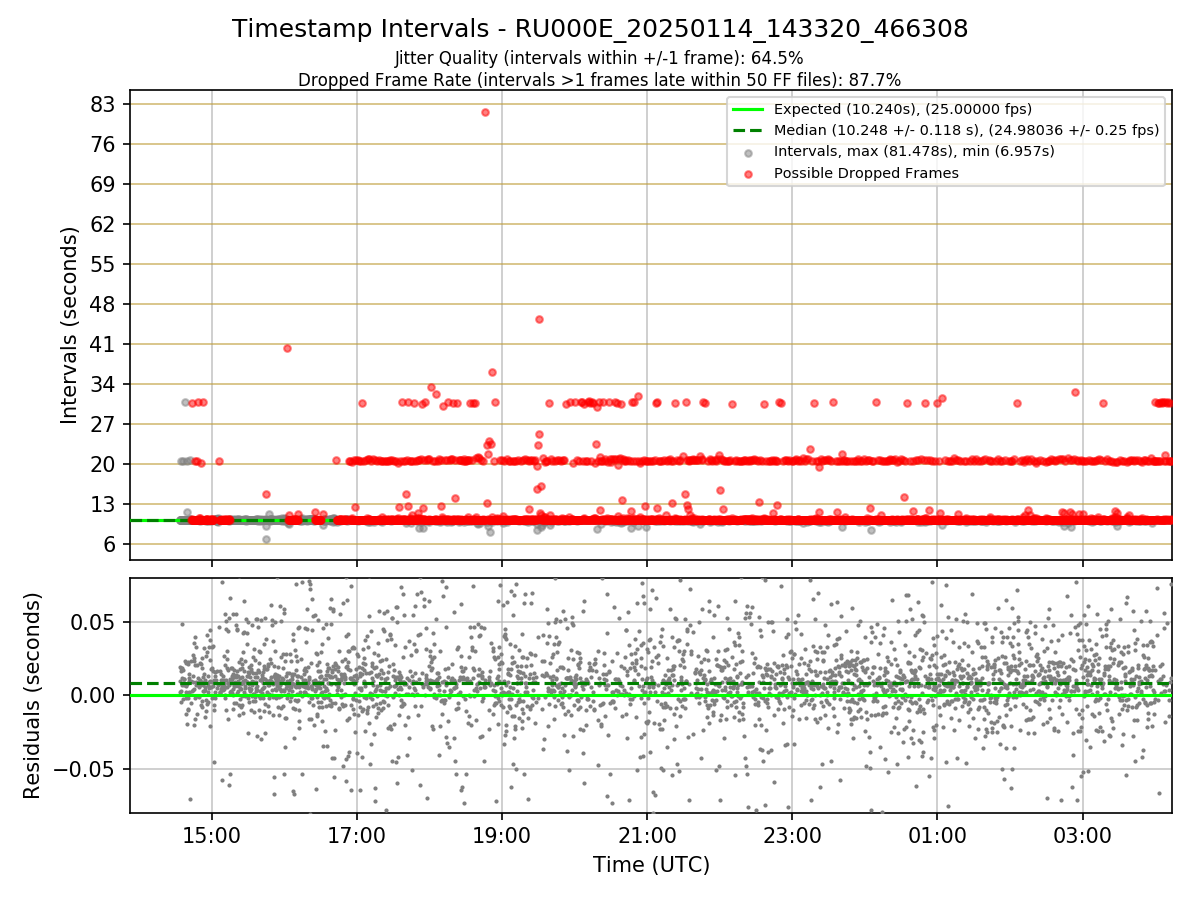
Task: Click the 0.05 residuals tick label
Action: click(x=94, y=622)
